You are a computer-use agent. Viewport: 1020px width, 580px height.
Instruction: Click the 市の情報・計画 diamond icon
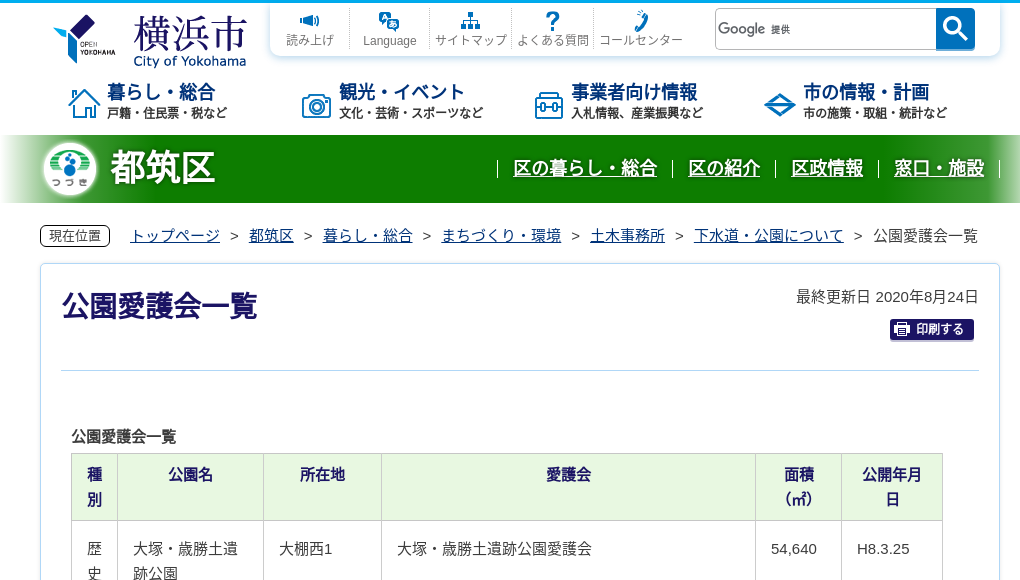pyautogui.click(x=779, y=103)
